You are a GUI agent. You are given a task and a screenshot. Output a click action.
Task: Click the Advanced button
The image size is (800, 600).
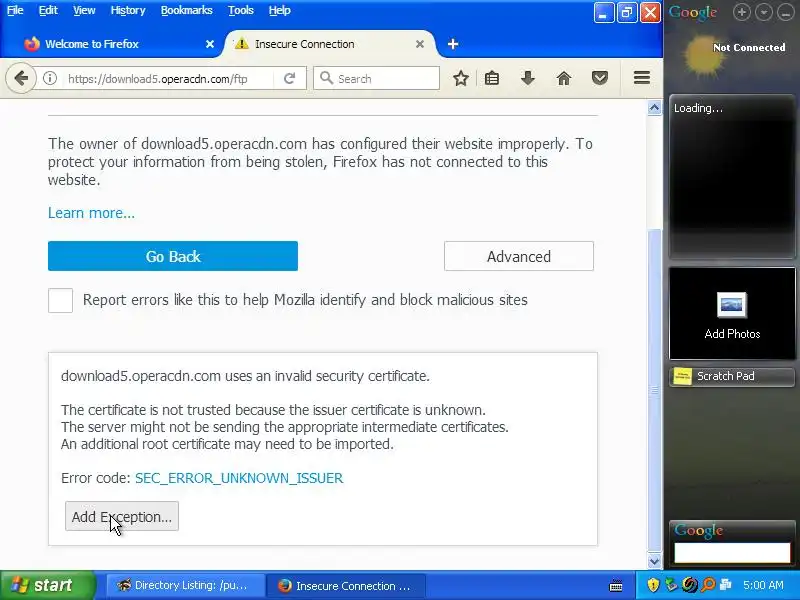tap(519, 256)
